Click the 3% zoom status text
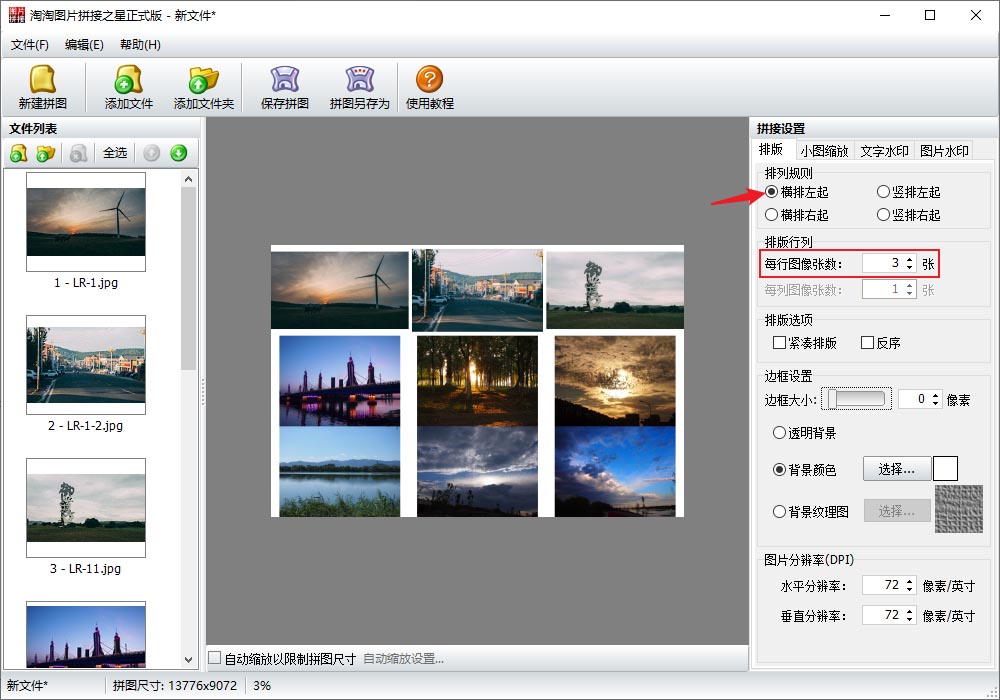 click(262, 686)
